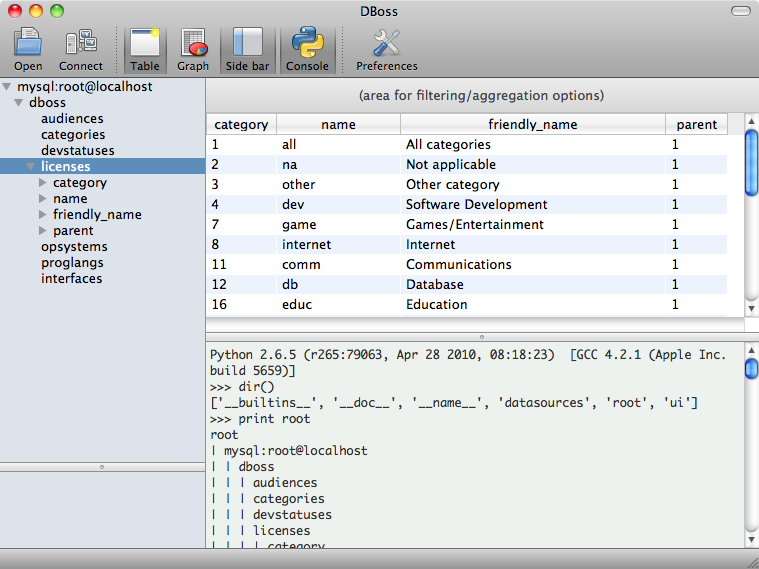Switch to Graph view
This screenshot has height=569, width=759.
pyautogui.click(x=193, y=49)
